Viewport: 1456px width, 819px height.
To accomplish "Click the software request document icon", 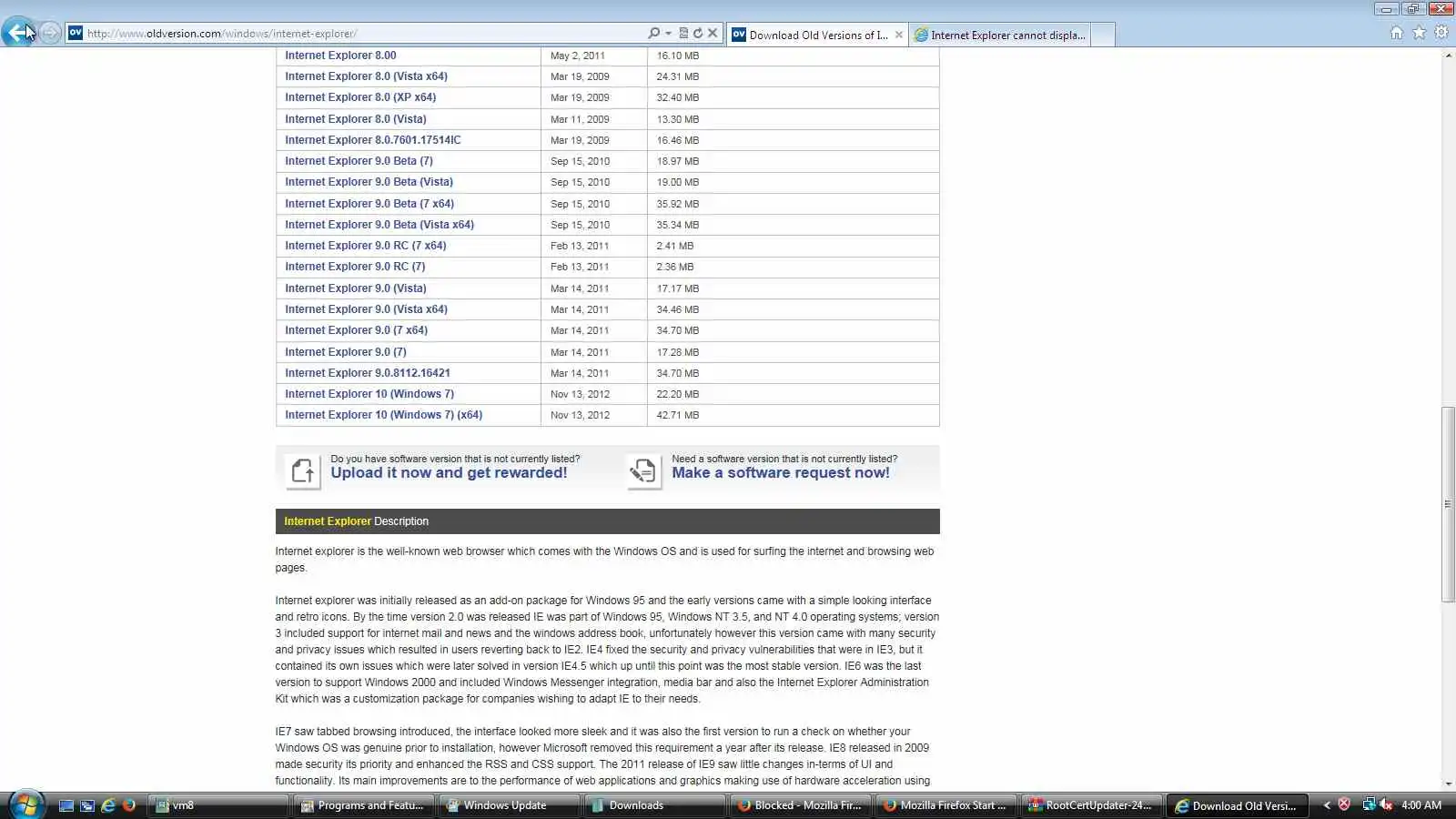I will [x=643, y=471].
